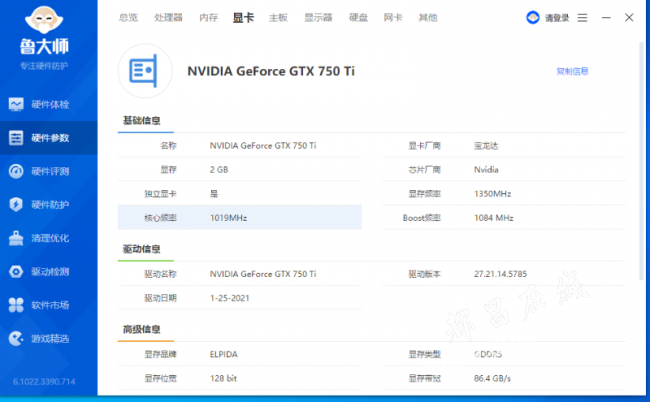Click the vertical scrollbar
The height and width of the screenshot is (402, 650).
[x=642, y=162]
